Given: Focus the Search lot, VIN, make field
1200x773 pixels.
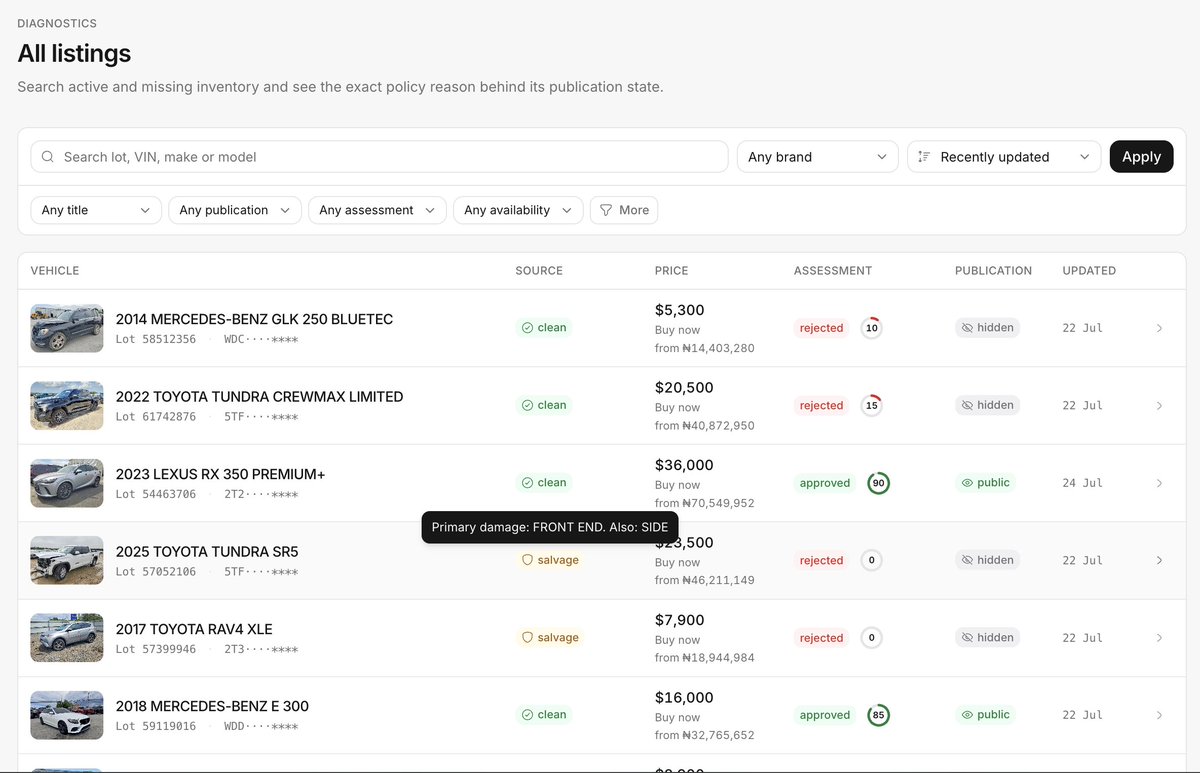Looking at the screenshot, I should [x=379, y=157].
